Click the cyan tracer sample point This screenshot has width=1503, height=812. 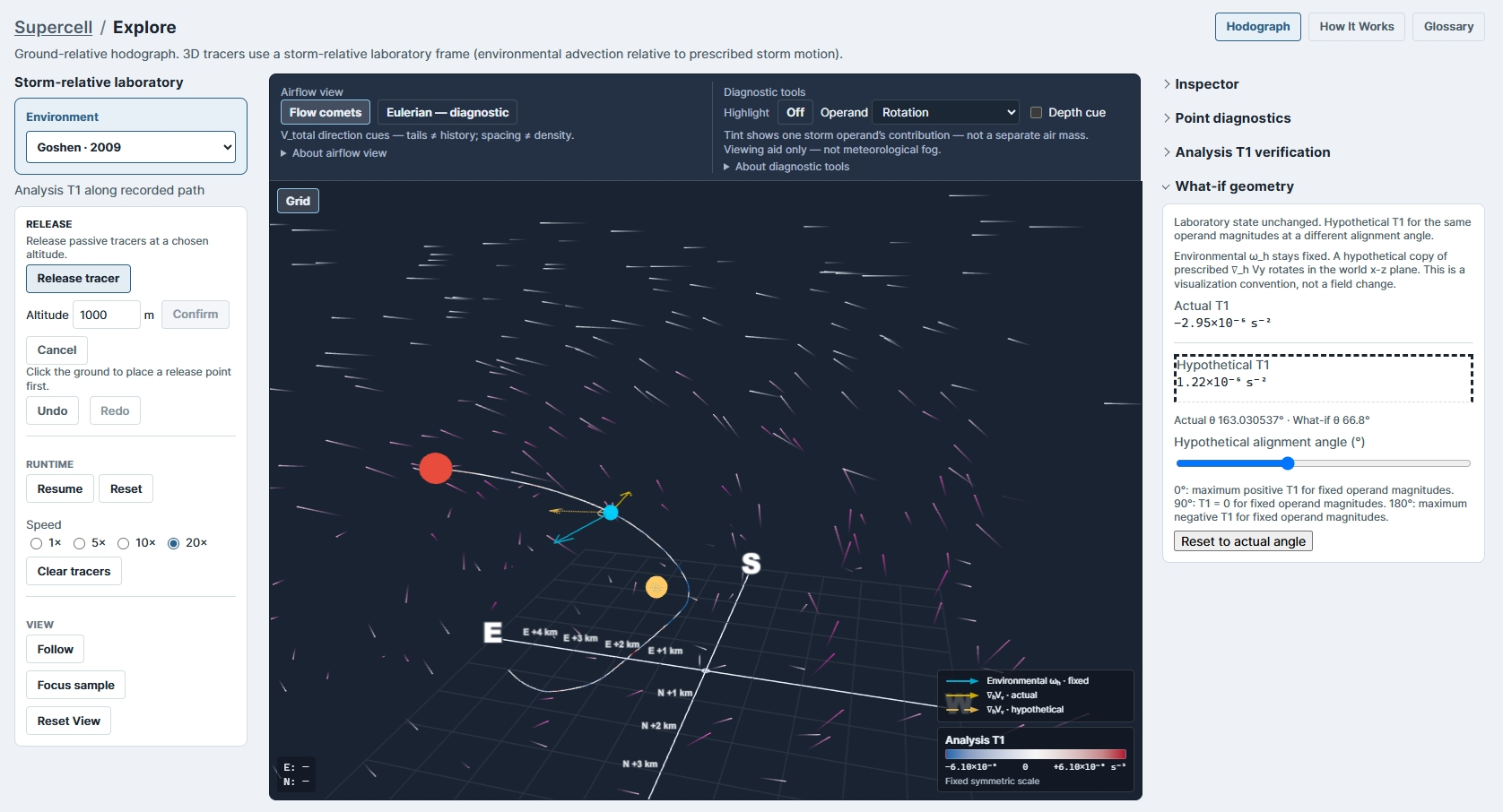tap(611, 513)
